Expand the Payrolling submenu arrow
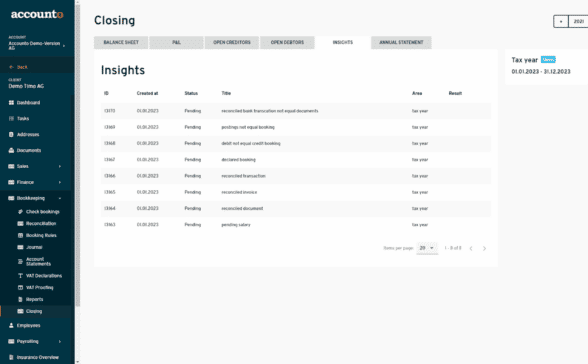The height and width of the screenshot is (364, 588). (x=60, y=342)
